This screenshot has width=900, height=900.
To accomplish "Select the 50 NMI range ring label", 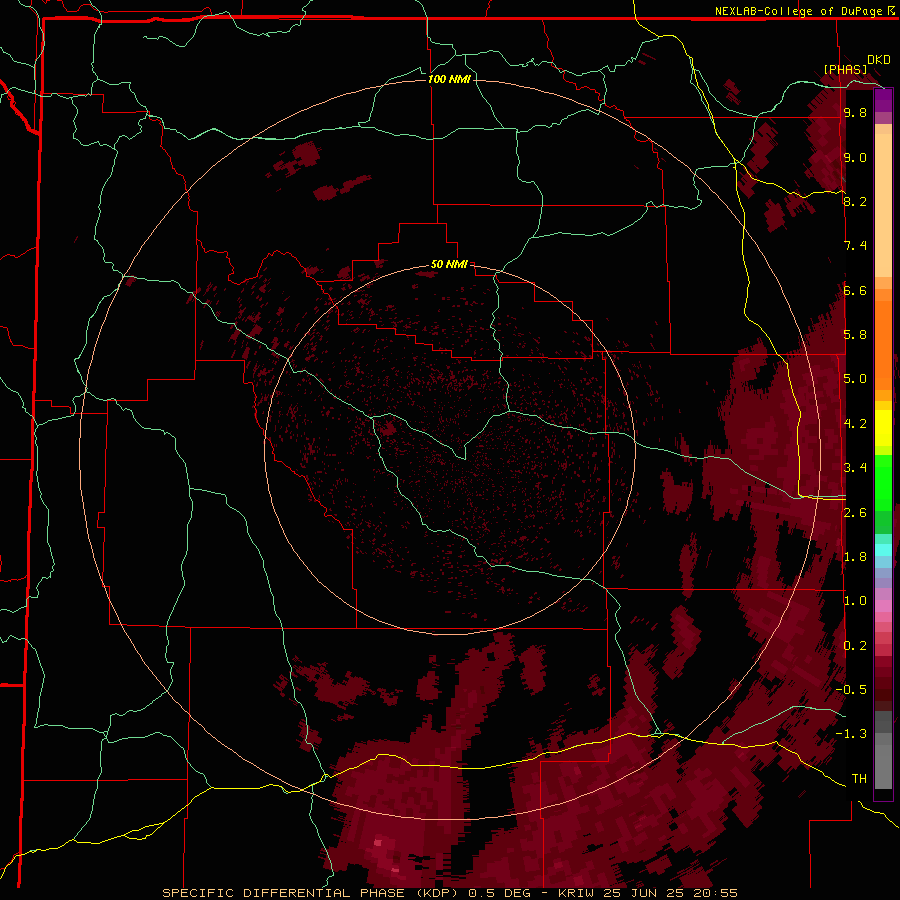I will click(x=449, y=264).
